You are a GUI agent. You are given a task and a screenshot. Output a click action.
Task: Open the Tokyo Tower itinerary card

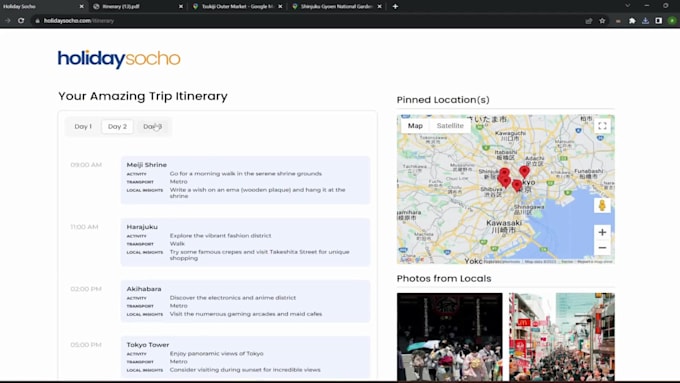point(245,357)
